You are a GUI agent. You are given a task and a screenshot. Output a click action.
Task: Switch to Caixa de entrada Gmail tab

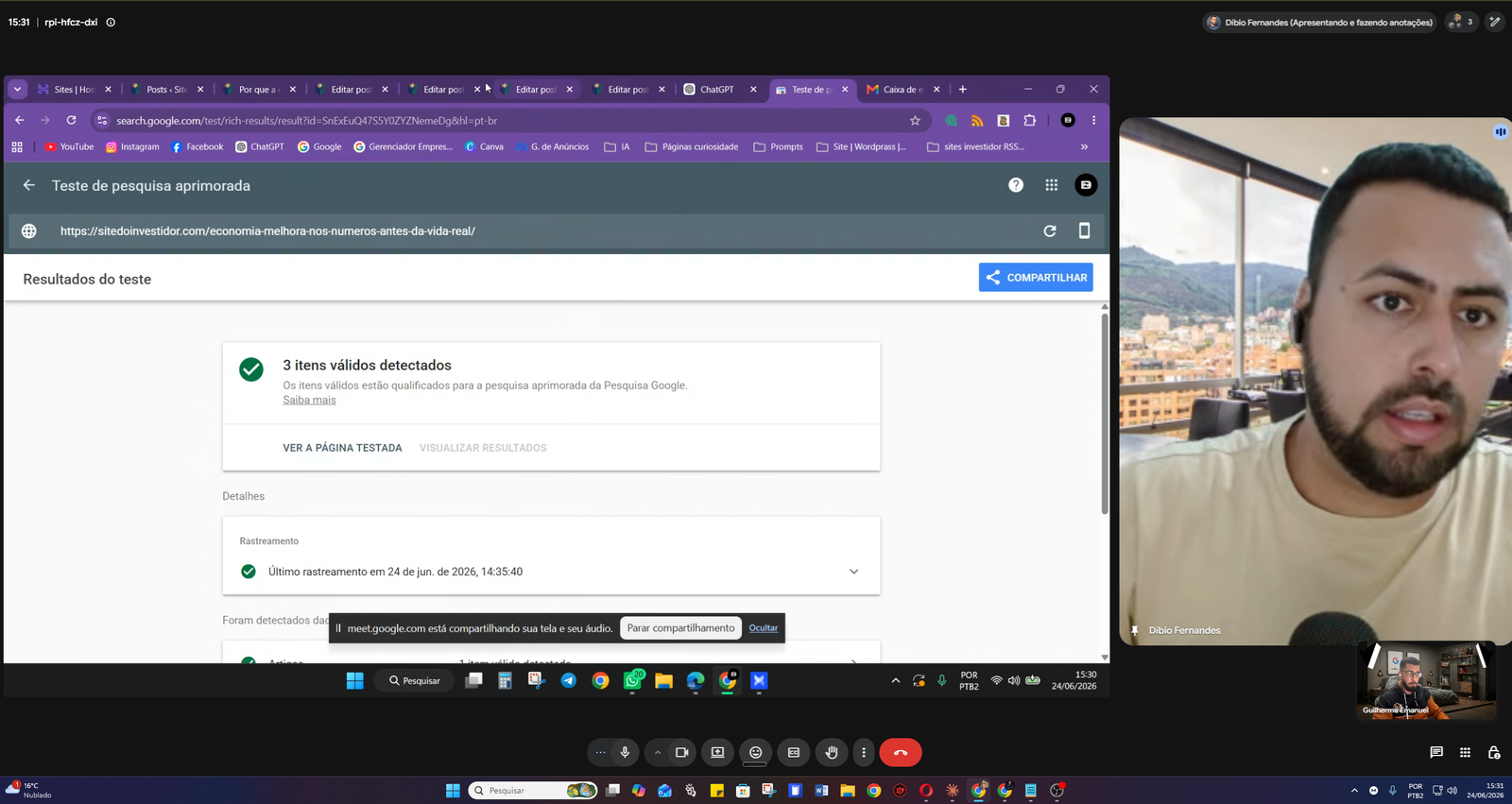[x=902, y=90]
